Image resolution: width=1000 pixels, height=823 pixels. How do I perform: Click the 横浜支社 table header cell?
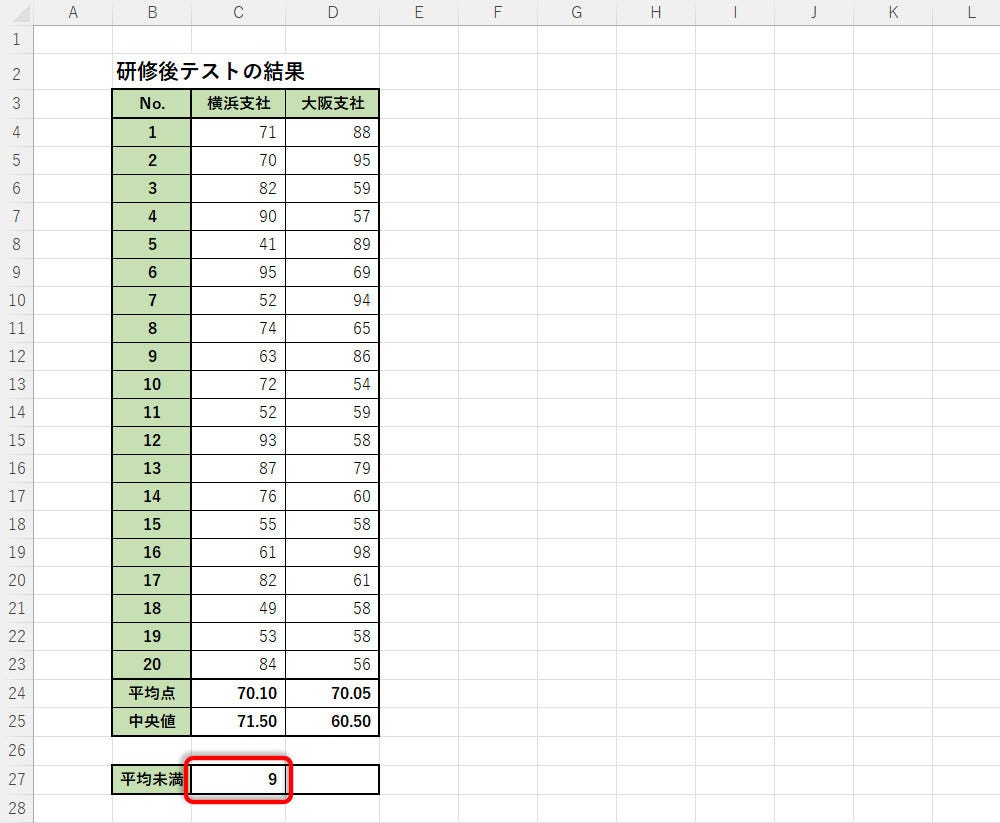click(238, 104)
